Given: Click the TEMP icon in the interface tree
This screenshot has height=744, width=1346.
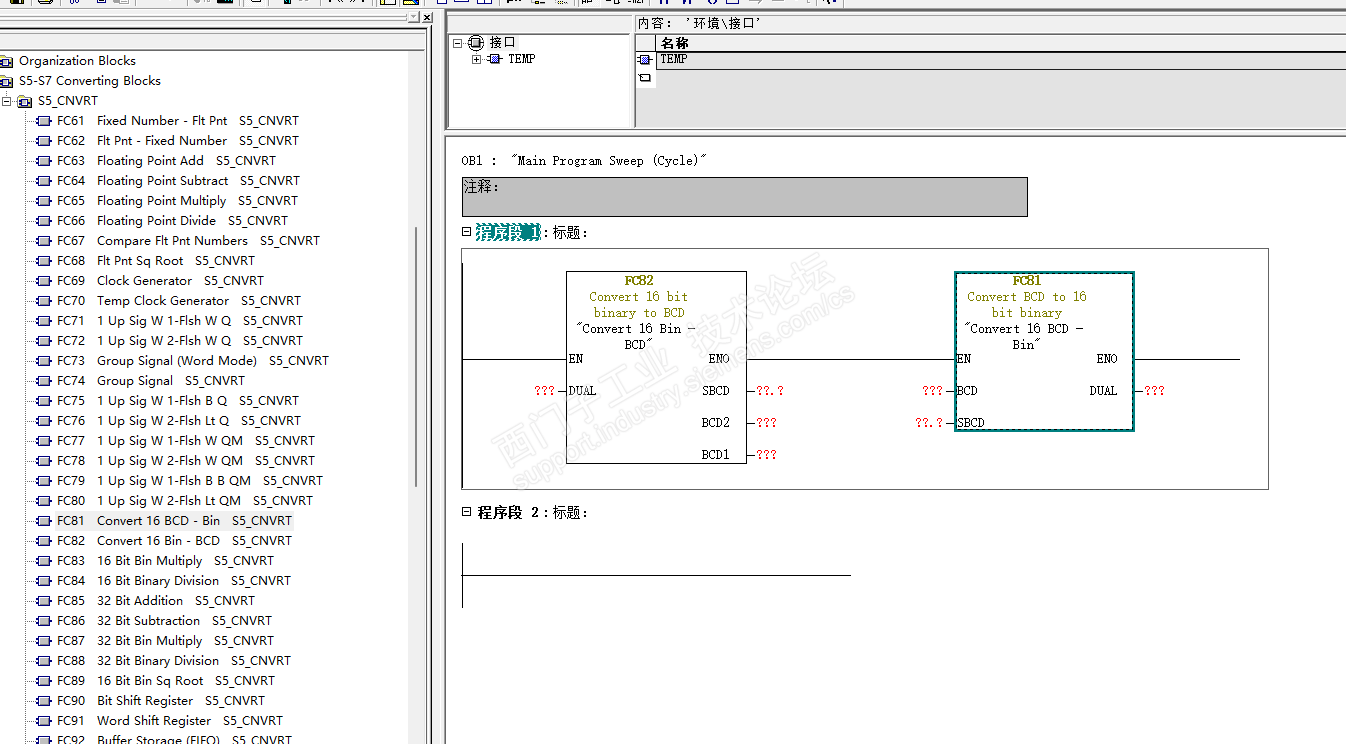Looking at the screenshot, I should point(495,59).
